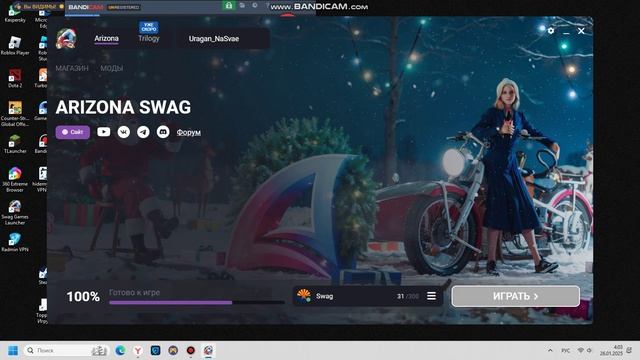The image size is (640, 360).
Task: Open the blue shield app in taskbar
Action: click(156, 351)
